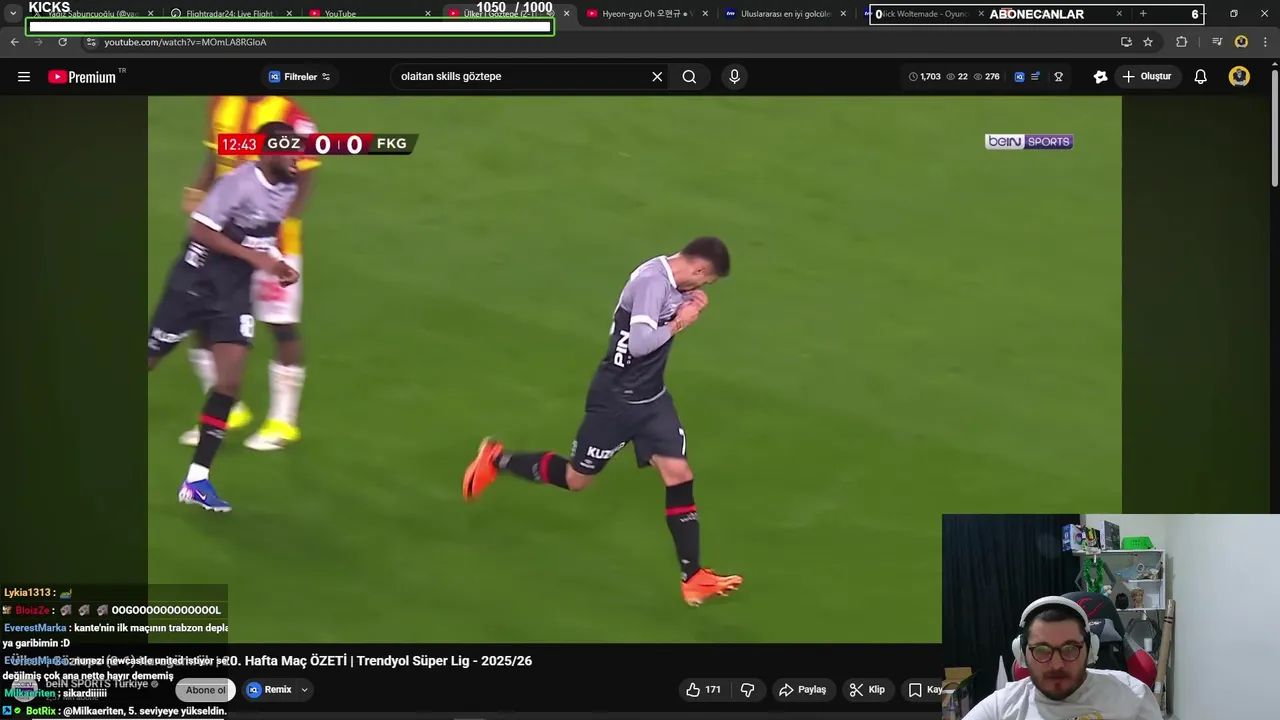Click the streamer webcam overlay
The width and height of the screenshot is (1280, 720).
[x=1111, y=617]
